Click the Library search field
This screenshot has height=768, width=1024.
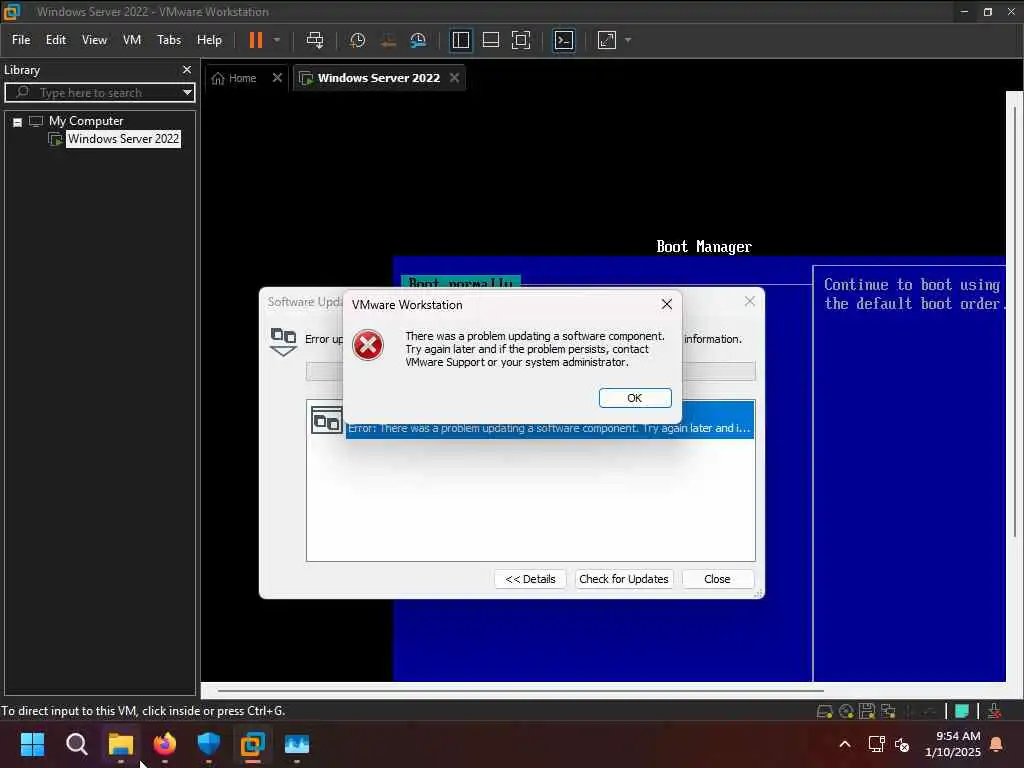click(x=100, y=92)
